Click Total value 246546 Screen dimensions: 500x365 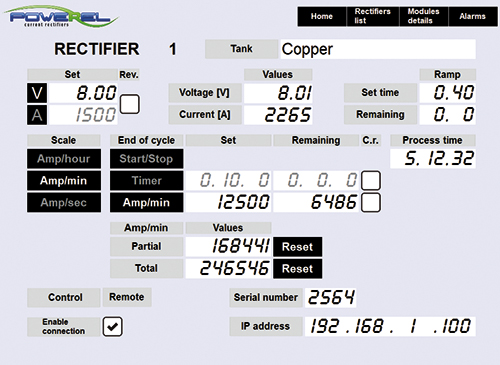click(228, 269)
